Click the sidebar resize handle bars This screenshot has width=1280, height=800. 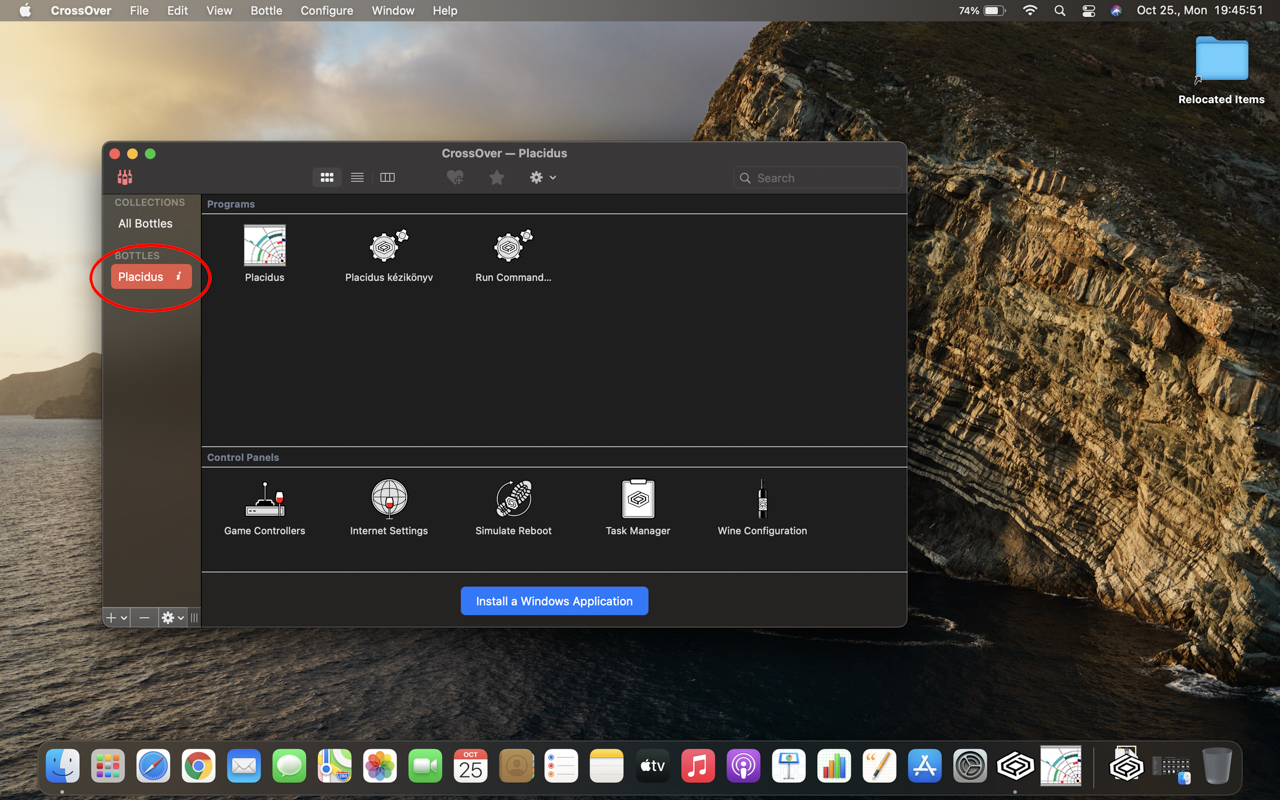pyautogui.click(x=194, y=618)
